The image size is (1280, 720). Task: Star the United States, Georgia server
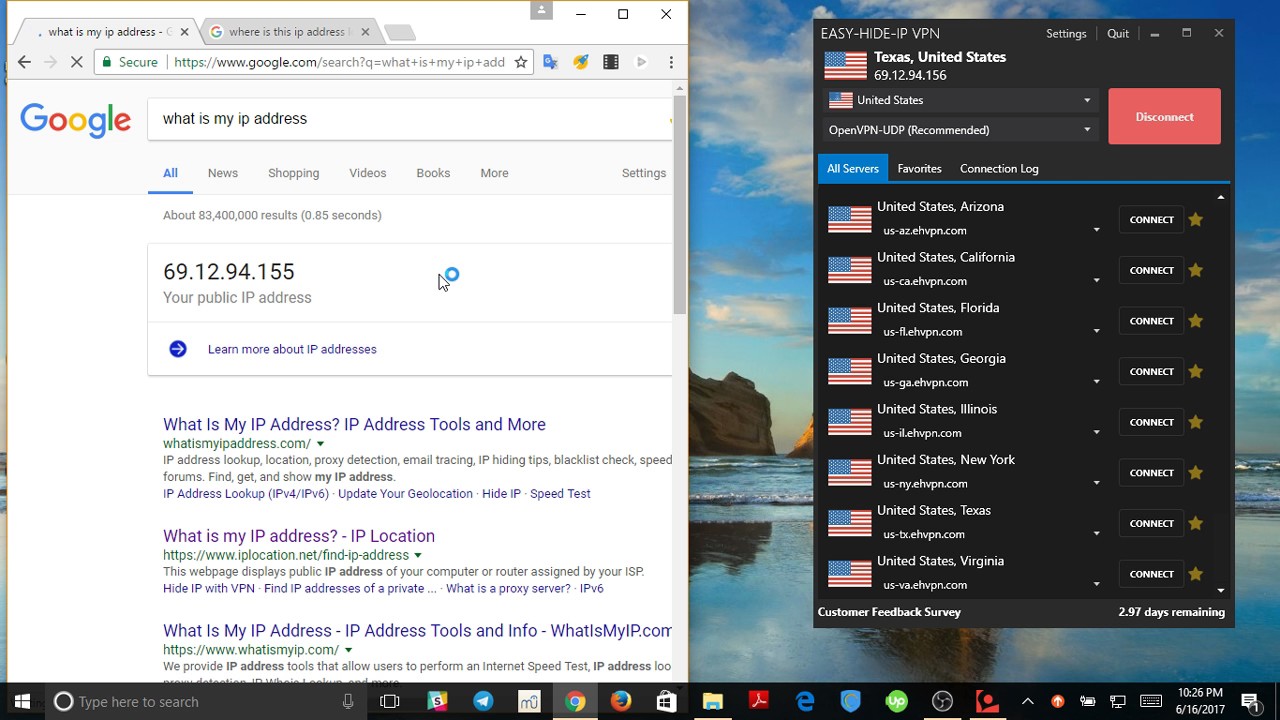point(1196,371)
